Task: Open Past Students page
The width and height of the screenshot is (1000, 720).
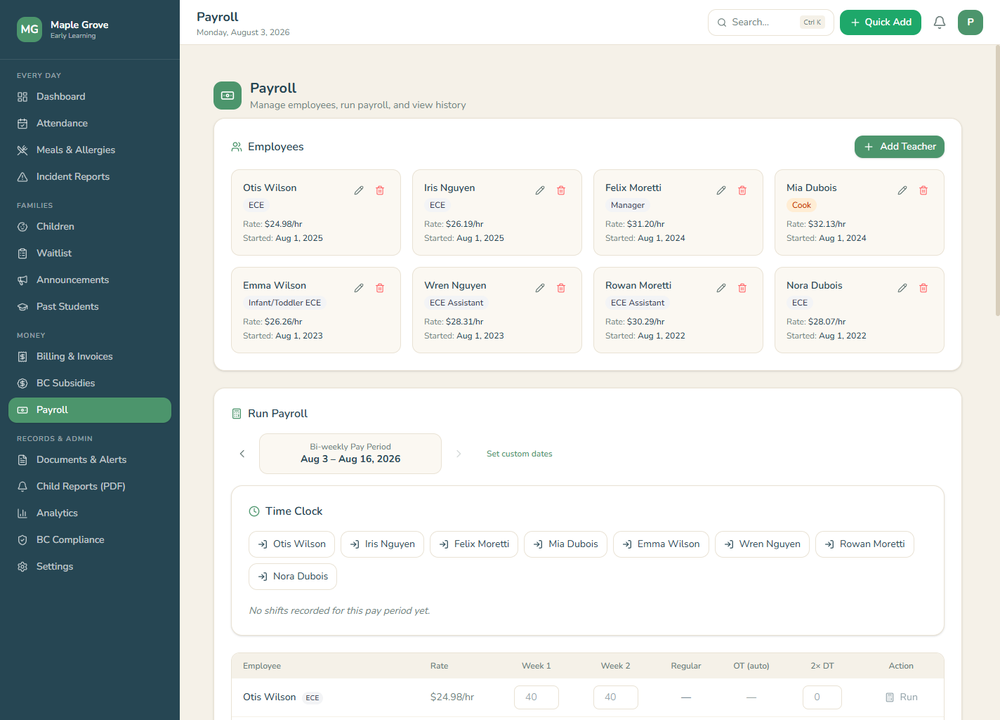Action: (90, 307)
